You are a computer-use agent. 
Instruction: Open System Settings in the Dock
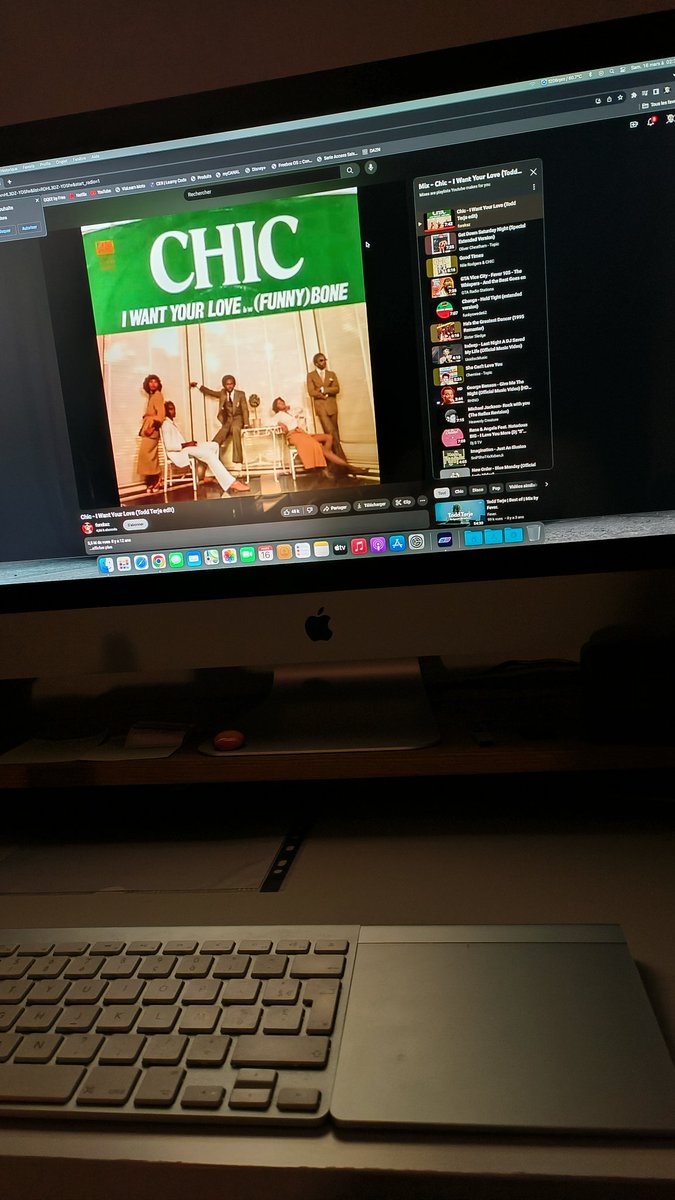click(x=416, y=544)
